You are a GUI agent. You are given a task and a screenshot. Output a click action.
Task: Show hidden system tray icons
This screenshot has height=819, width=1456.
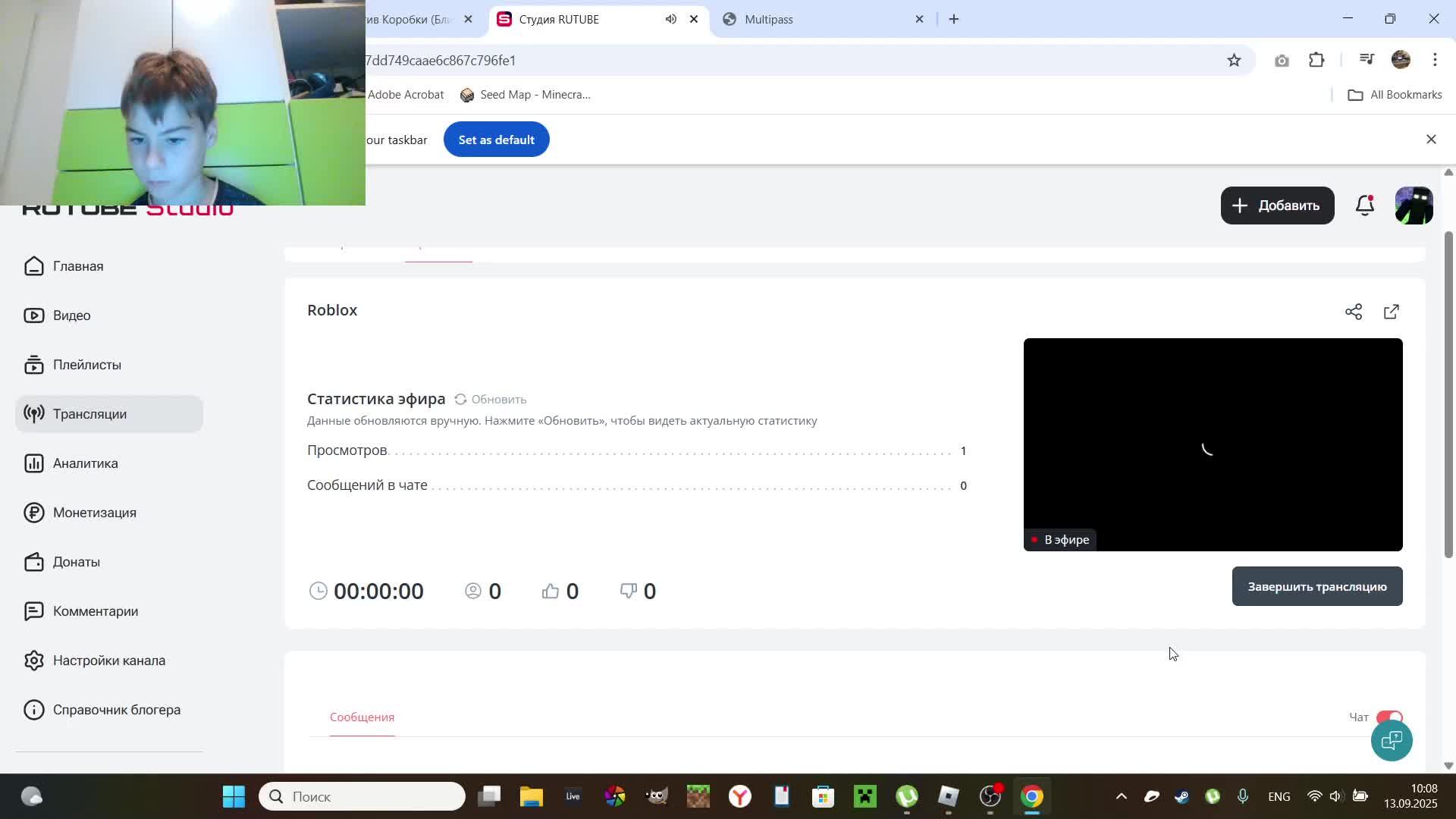point(1122,796)
